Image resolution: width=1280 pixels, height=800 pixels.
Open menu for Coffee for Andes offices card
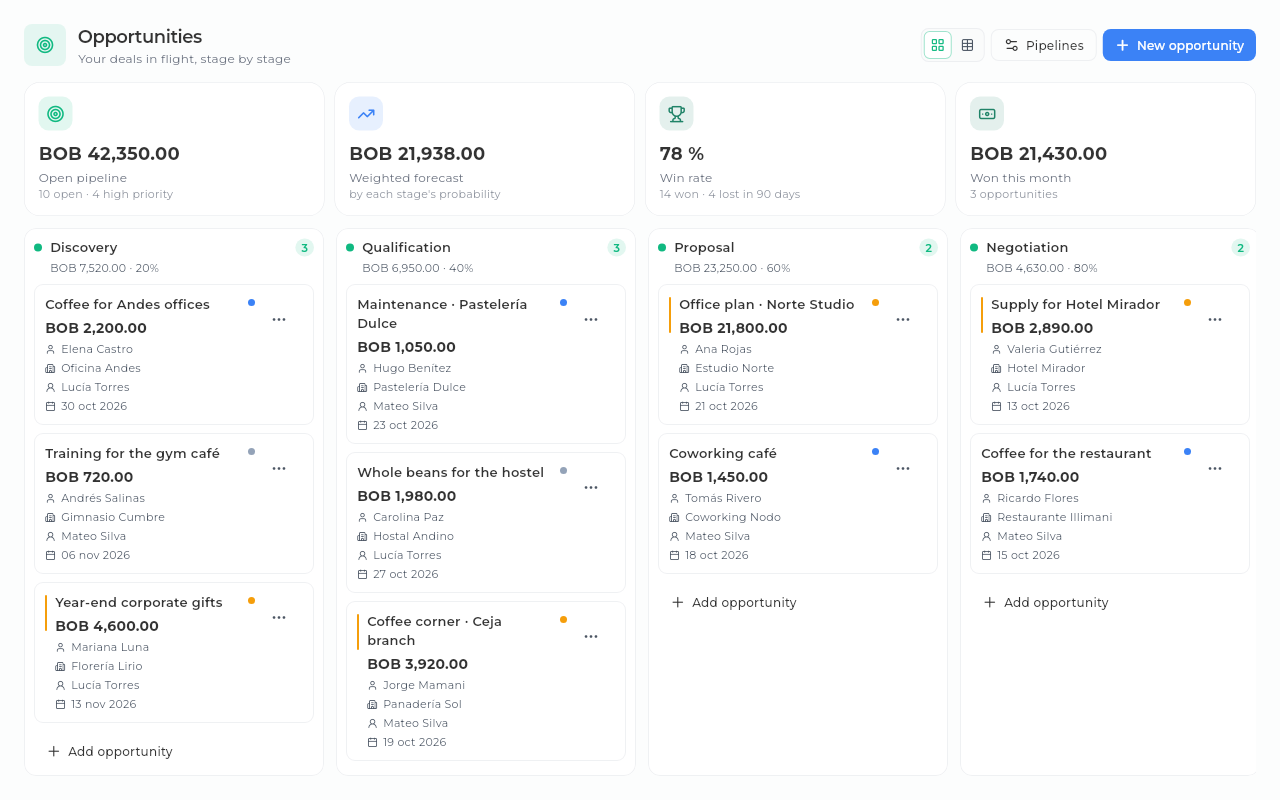tap(279, 319)
